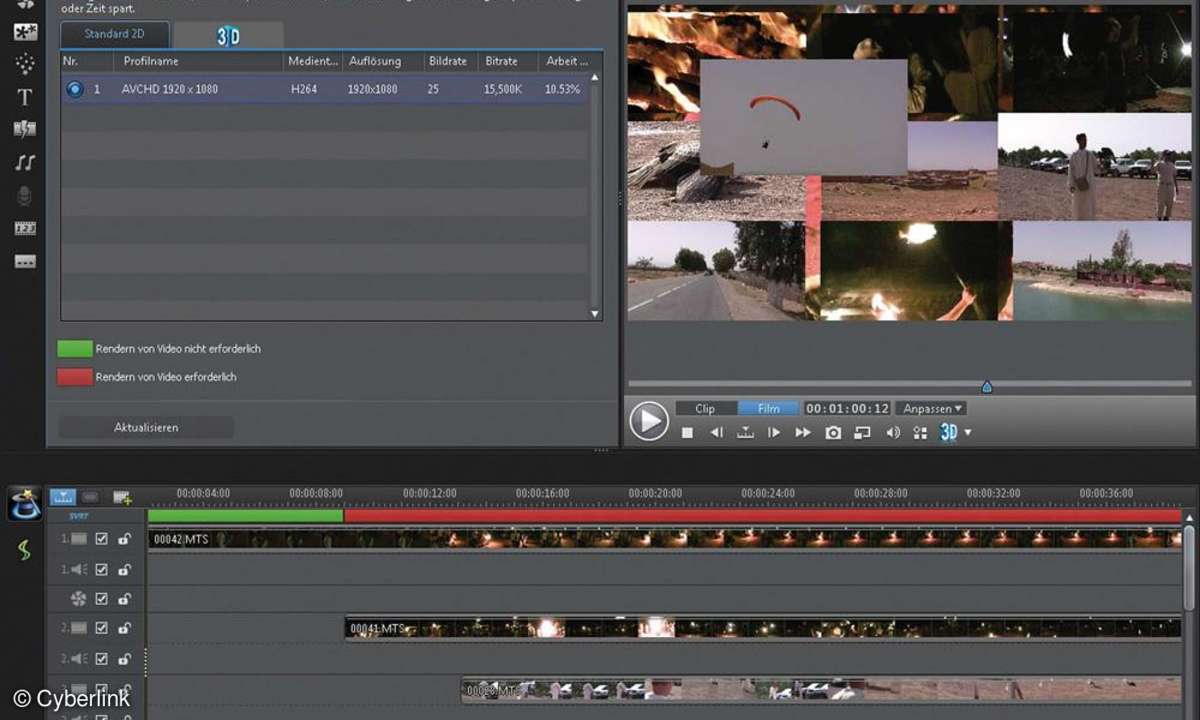Select the clip on video track 3
This screenshot has height=720, width=1200.
click(x=822, y=690)
